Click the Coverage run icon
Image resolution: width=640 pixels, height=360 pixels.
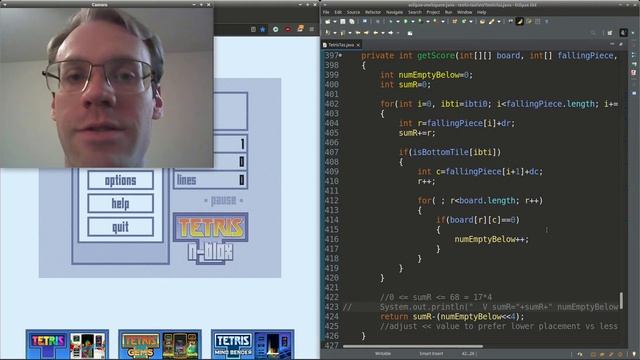(x=420, y=21)
